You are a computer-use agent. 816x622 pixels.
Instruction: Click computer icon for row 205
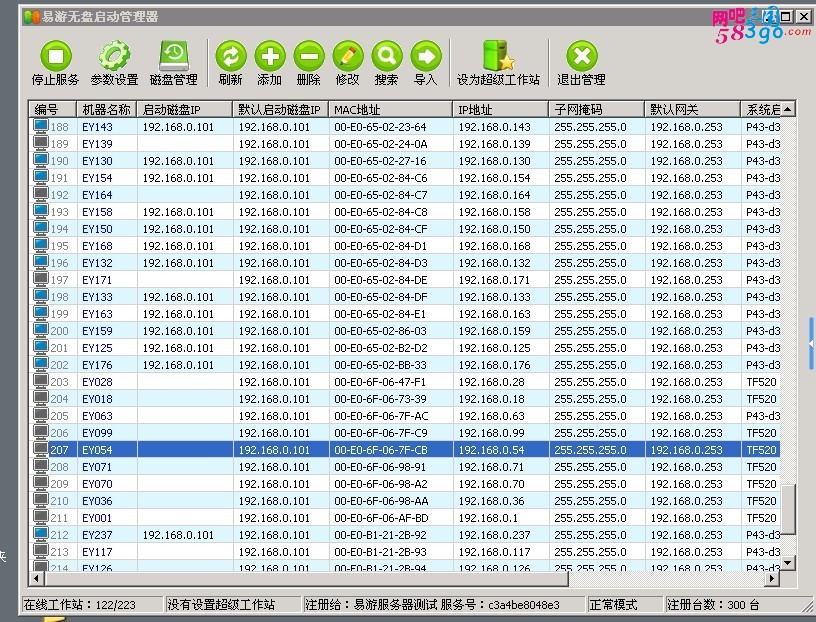coord(41,416)
